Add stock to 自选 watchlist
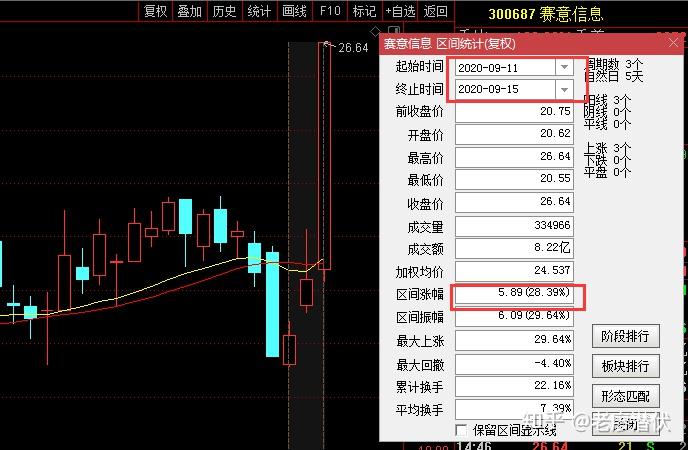Viewport: 688px width, 450px height. pos(400,11)
